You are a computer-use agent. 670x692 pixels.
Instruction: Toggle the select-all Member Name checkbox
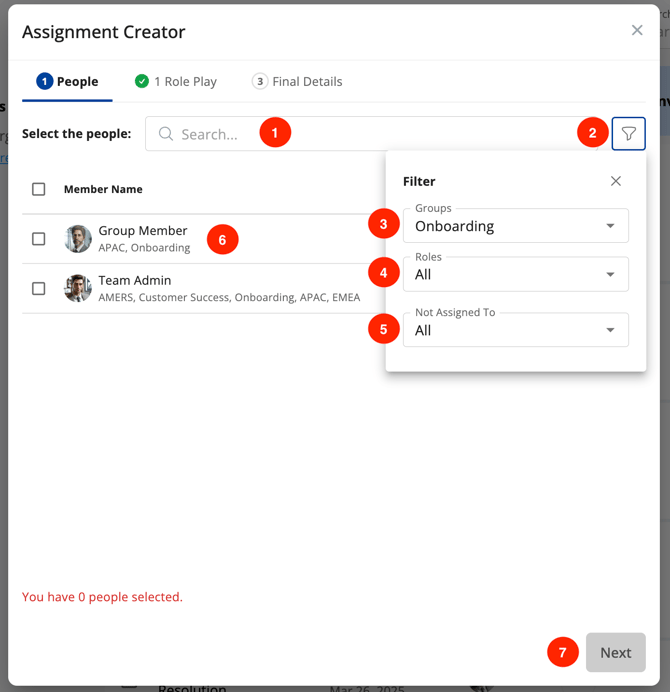click(x=39, y=189)
